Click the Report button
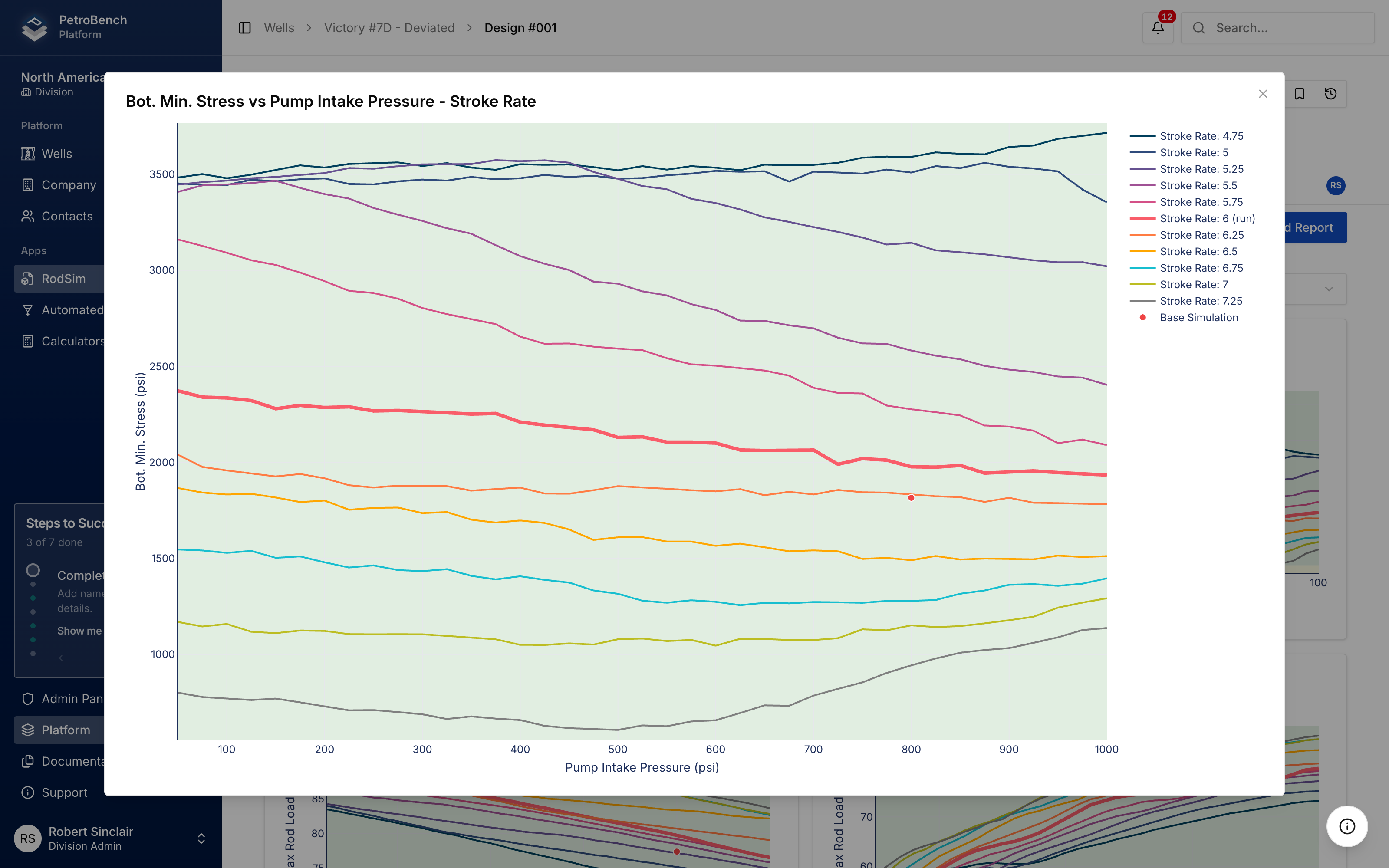Image resolution: width=1389 pixels, height=868 pixels. tap(1315, 227)
